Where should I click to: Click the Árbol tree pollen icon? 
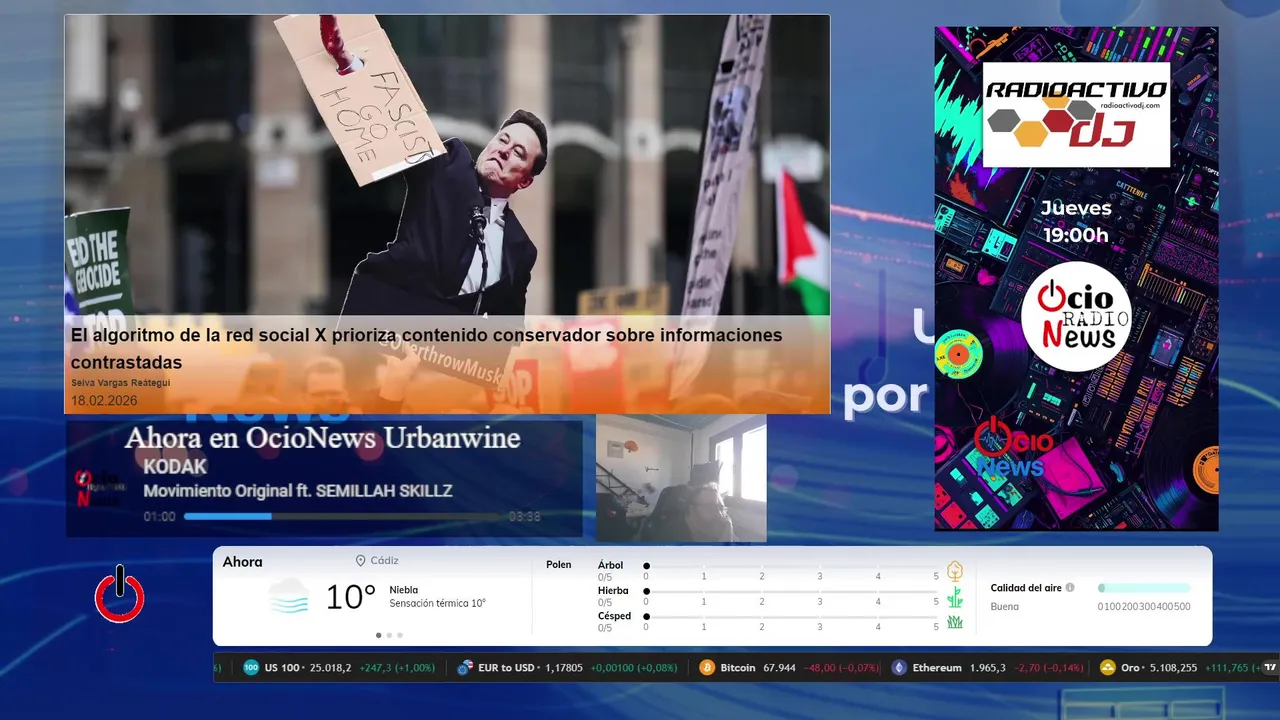[x=955, y=571]
